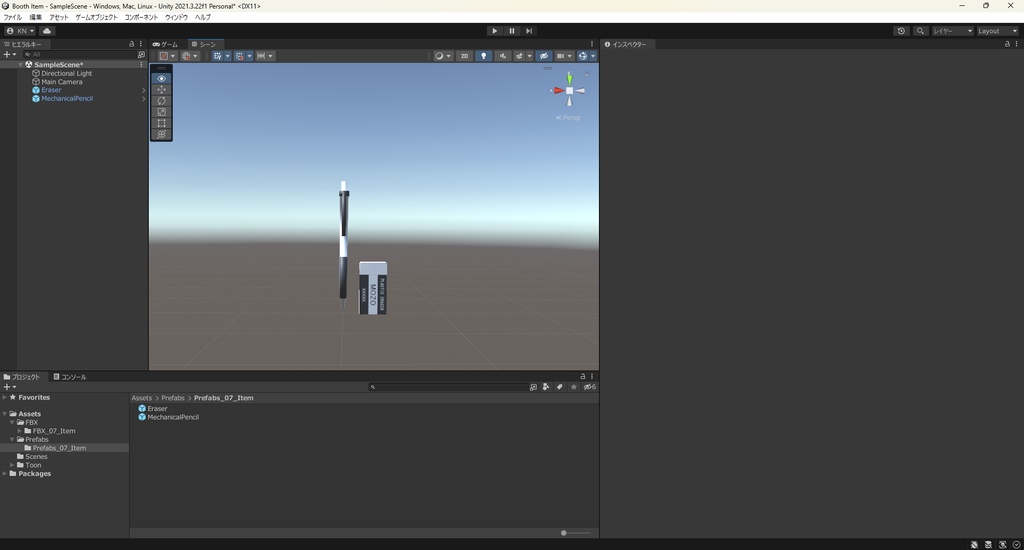Open the scene camera settings dropdown

(x=563, y=56)
